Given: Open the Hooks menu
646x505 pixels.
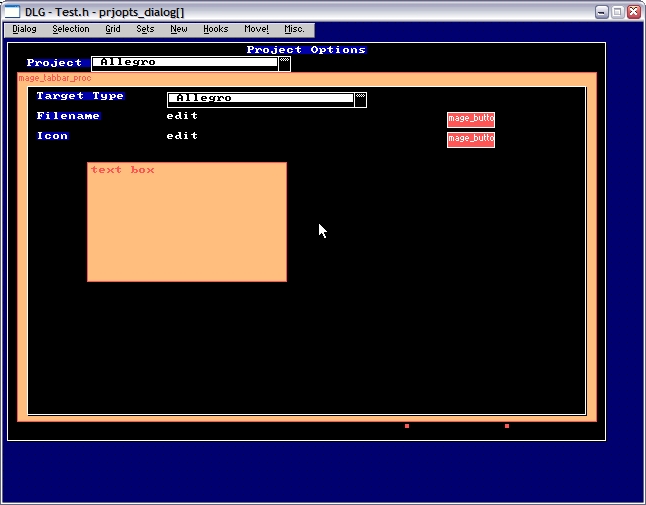Looking at the screenshot, I should pos(216,30).
